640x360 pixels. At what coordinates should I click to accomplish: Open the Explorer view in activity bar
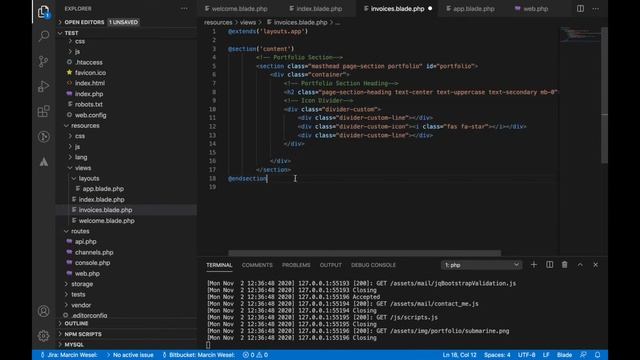click(44, 11)
